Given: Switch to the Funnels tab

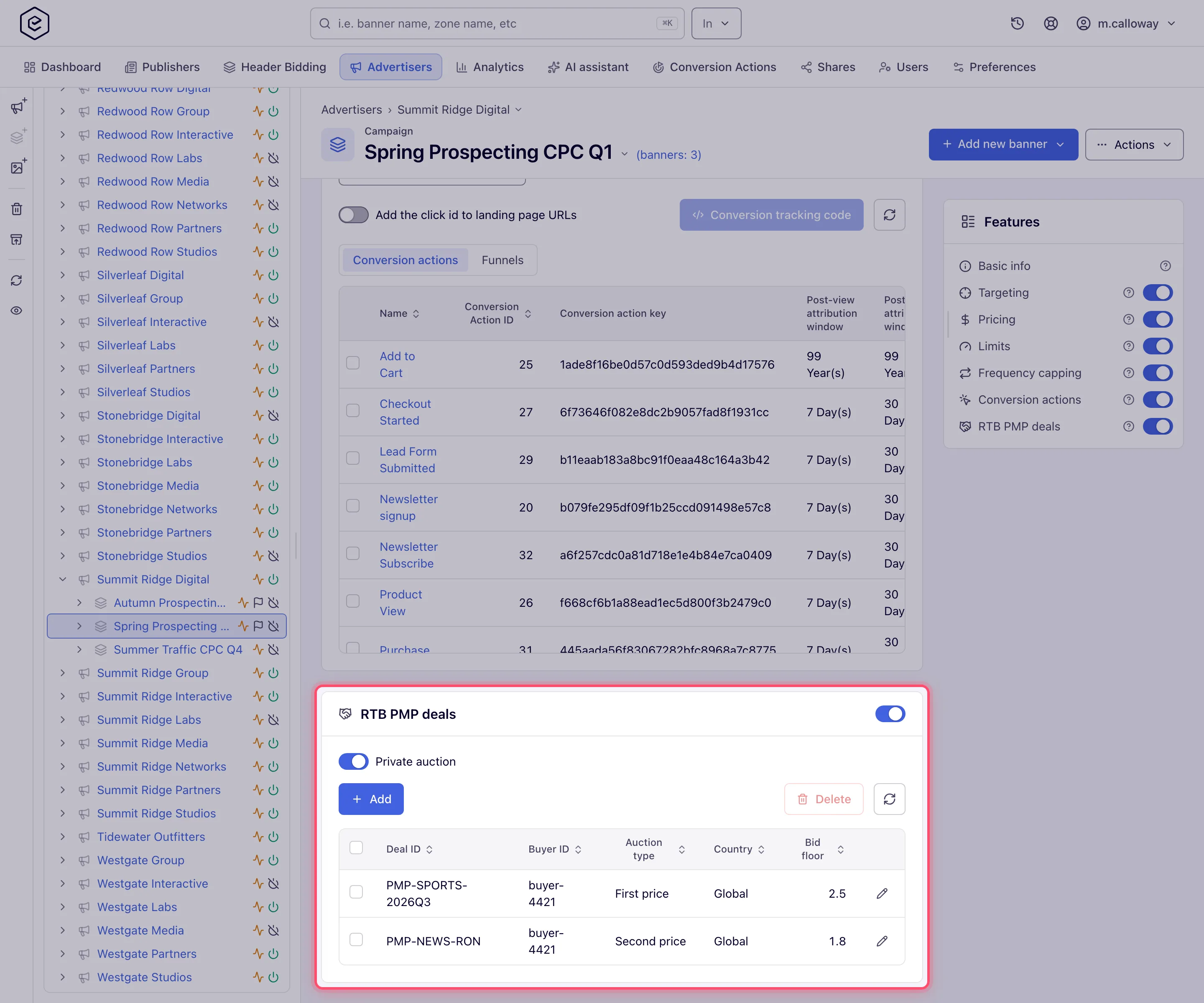Looking at the screenshot, I should point(502,260).
